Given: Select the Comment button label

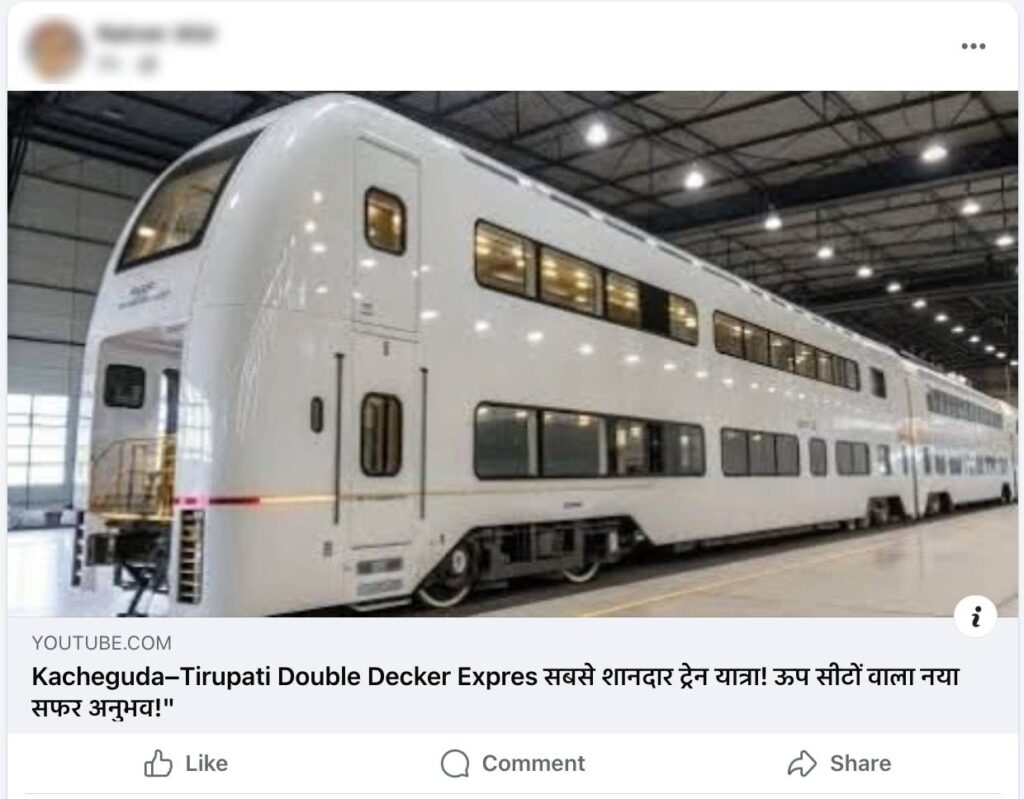Looking at the screenshot, I should coord(533,763).
